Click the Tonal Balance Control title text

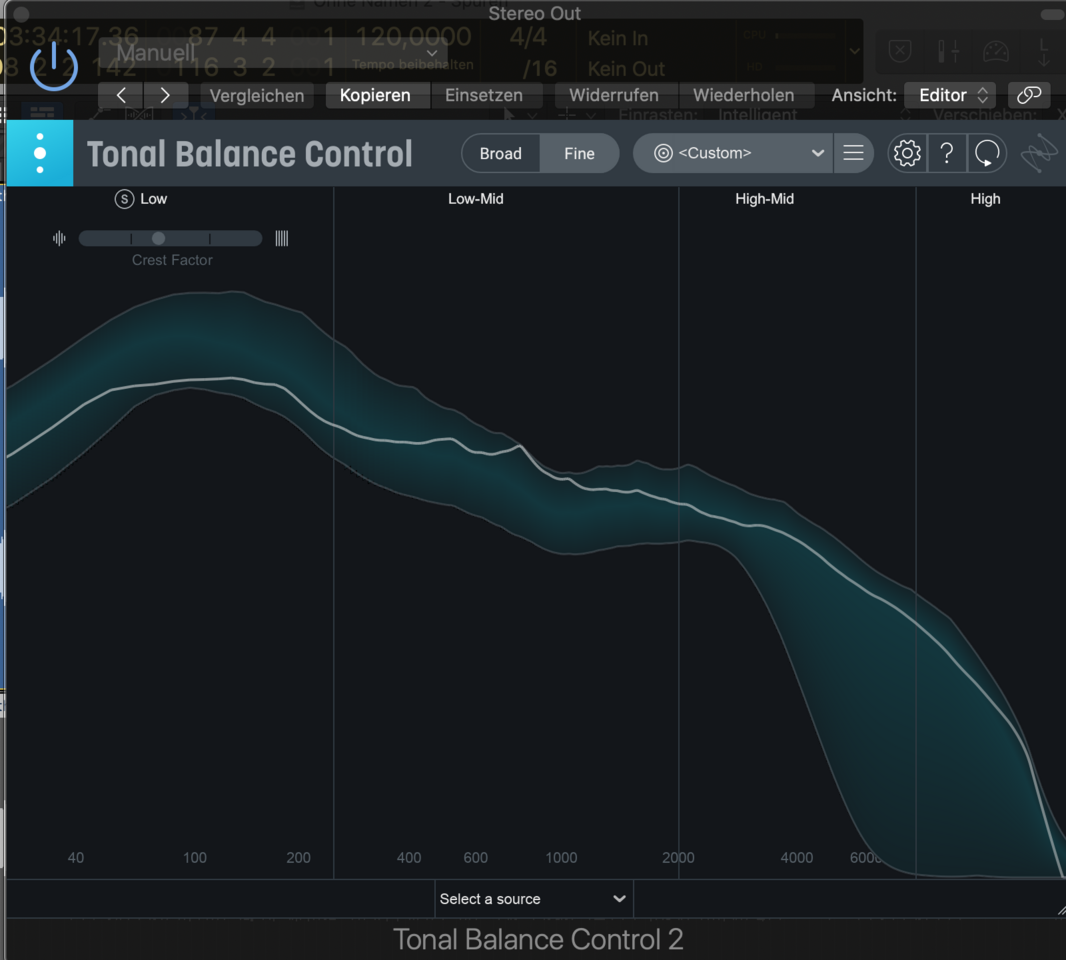(x=250, y=154)
